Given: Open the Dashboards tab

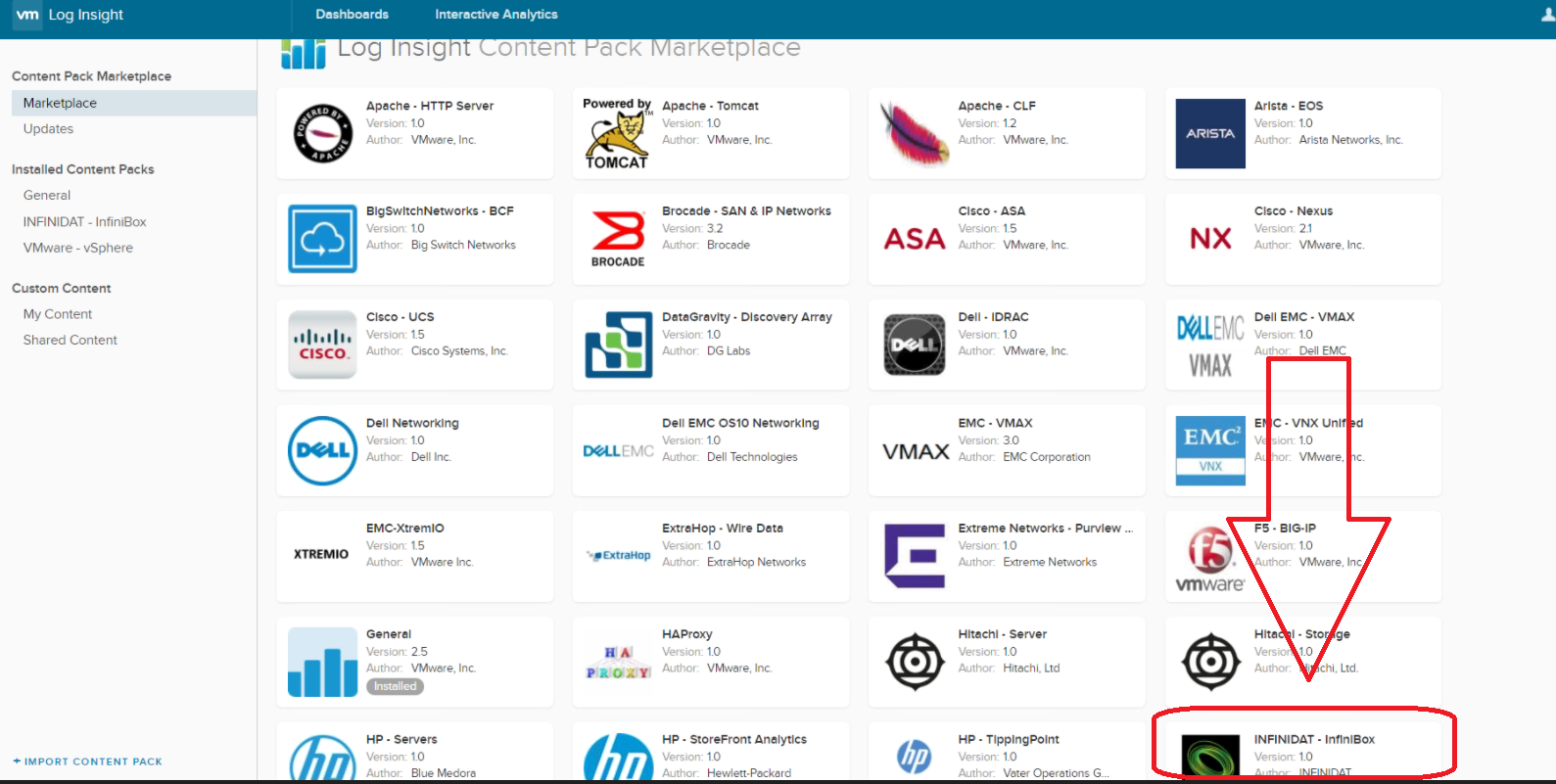Looking at the screenshot, I should (352, 15).
